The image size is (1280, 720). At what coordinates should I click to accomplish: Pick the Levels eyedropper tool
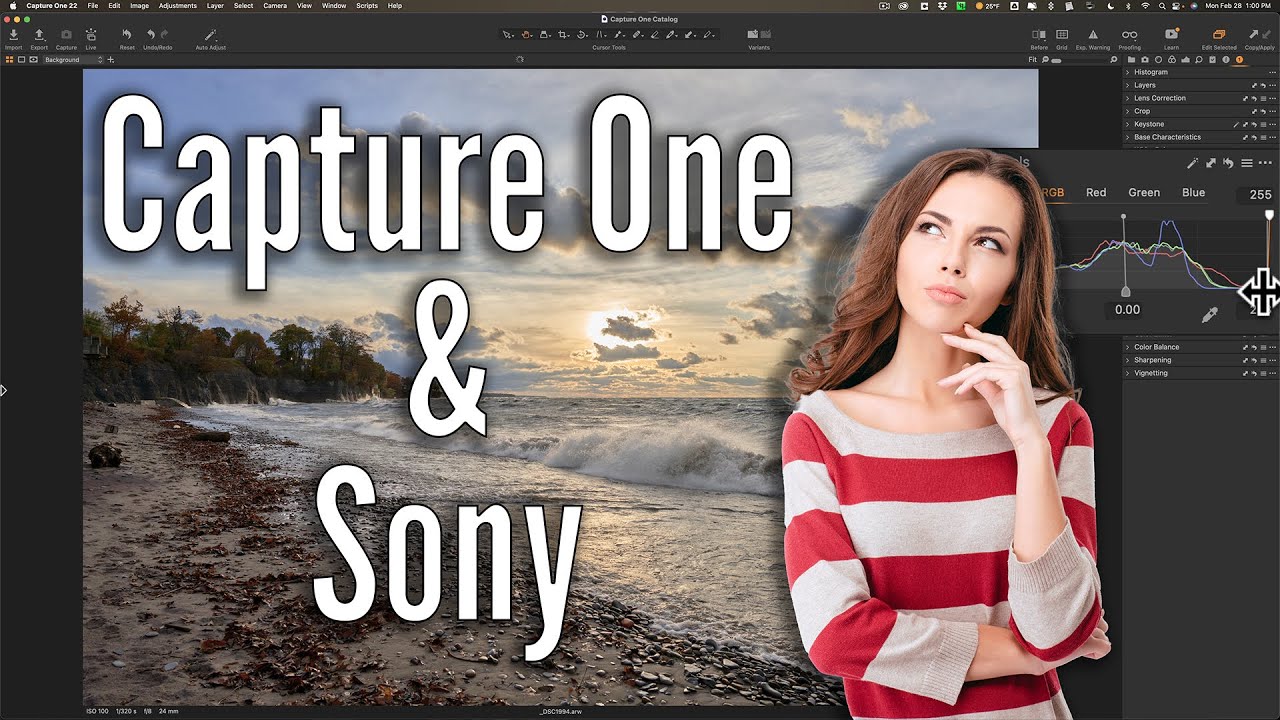click(1209, 315)
